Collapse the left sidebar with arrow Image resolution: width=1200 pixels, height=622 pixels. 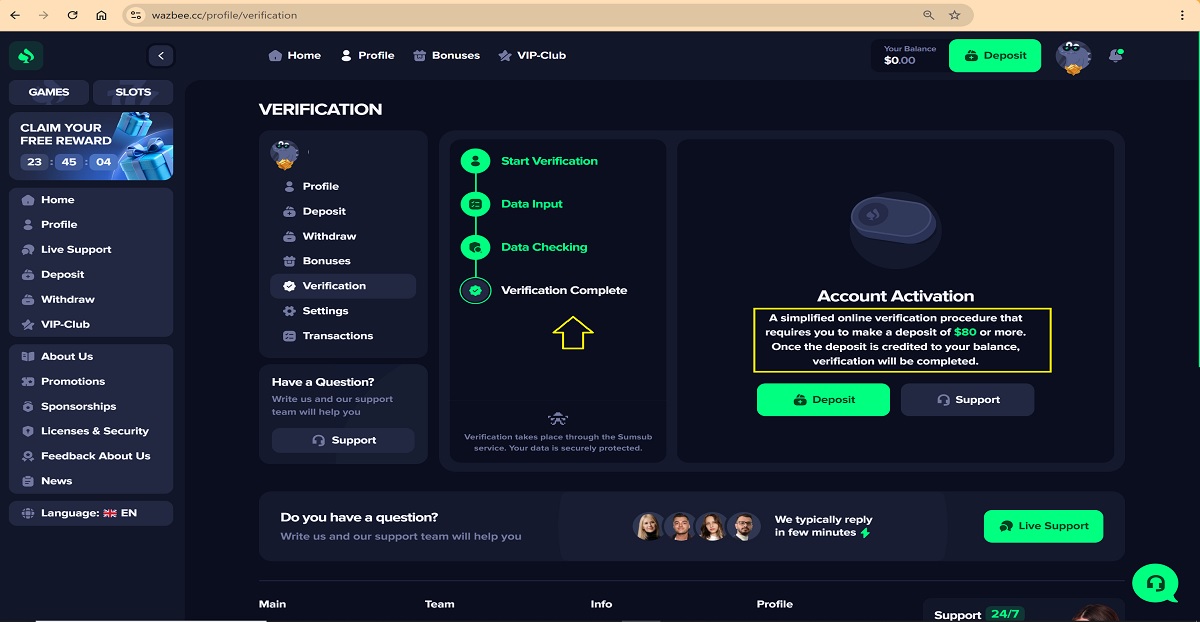[161, 56]
